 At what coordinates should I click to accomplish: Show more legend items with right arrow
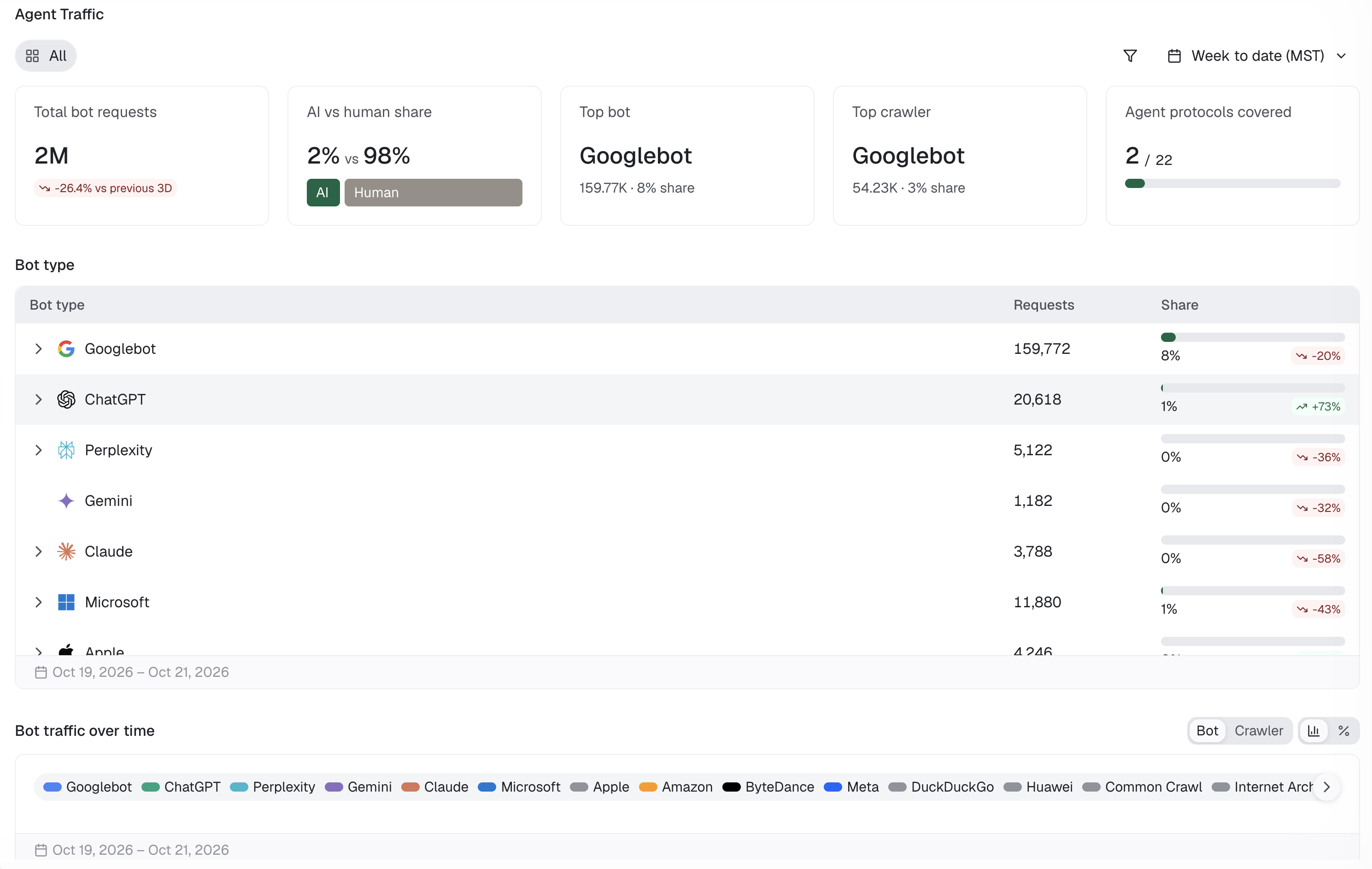[x=1326, y=787]
